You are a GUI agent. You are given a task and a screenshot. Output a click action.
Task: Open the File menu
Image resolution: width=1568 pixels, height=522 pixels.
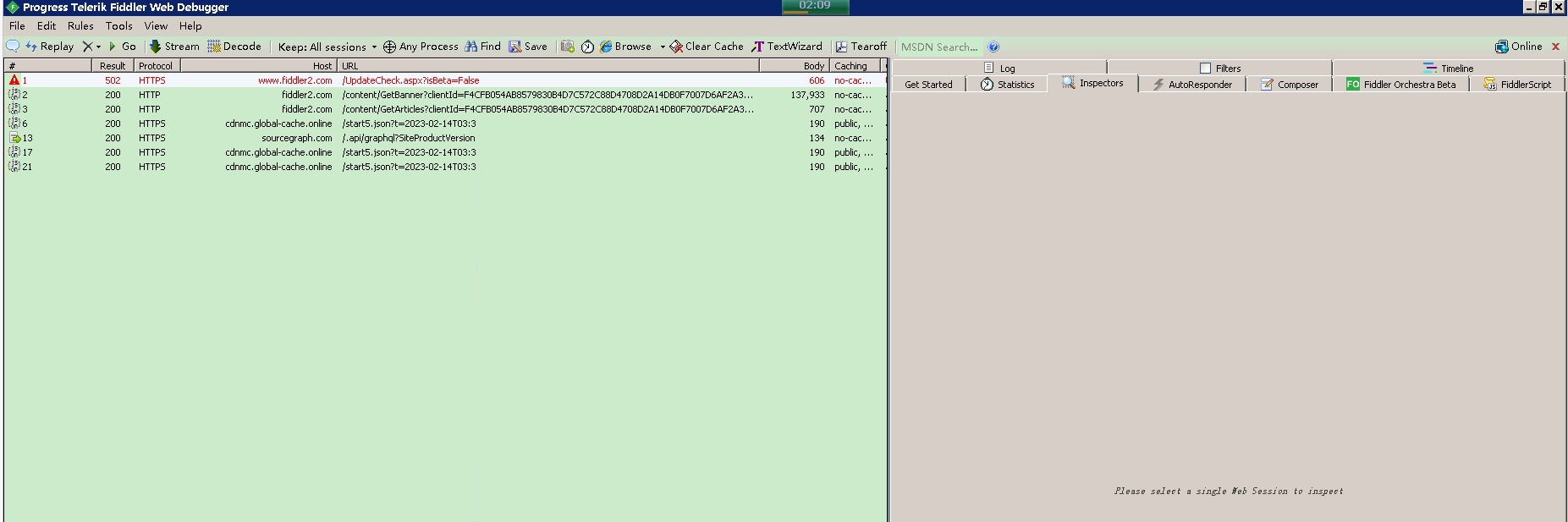click(17, 26)
